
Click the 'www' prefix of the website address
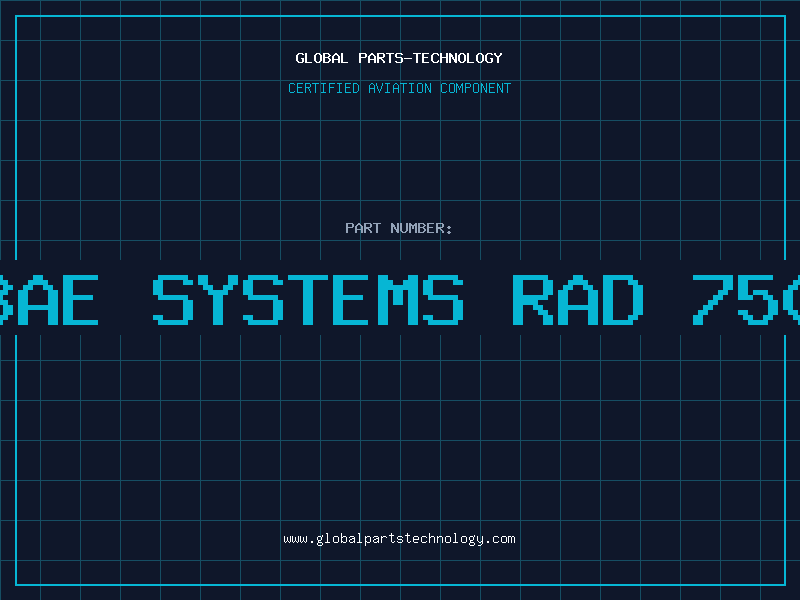coord(295,539)
